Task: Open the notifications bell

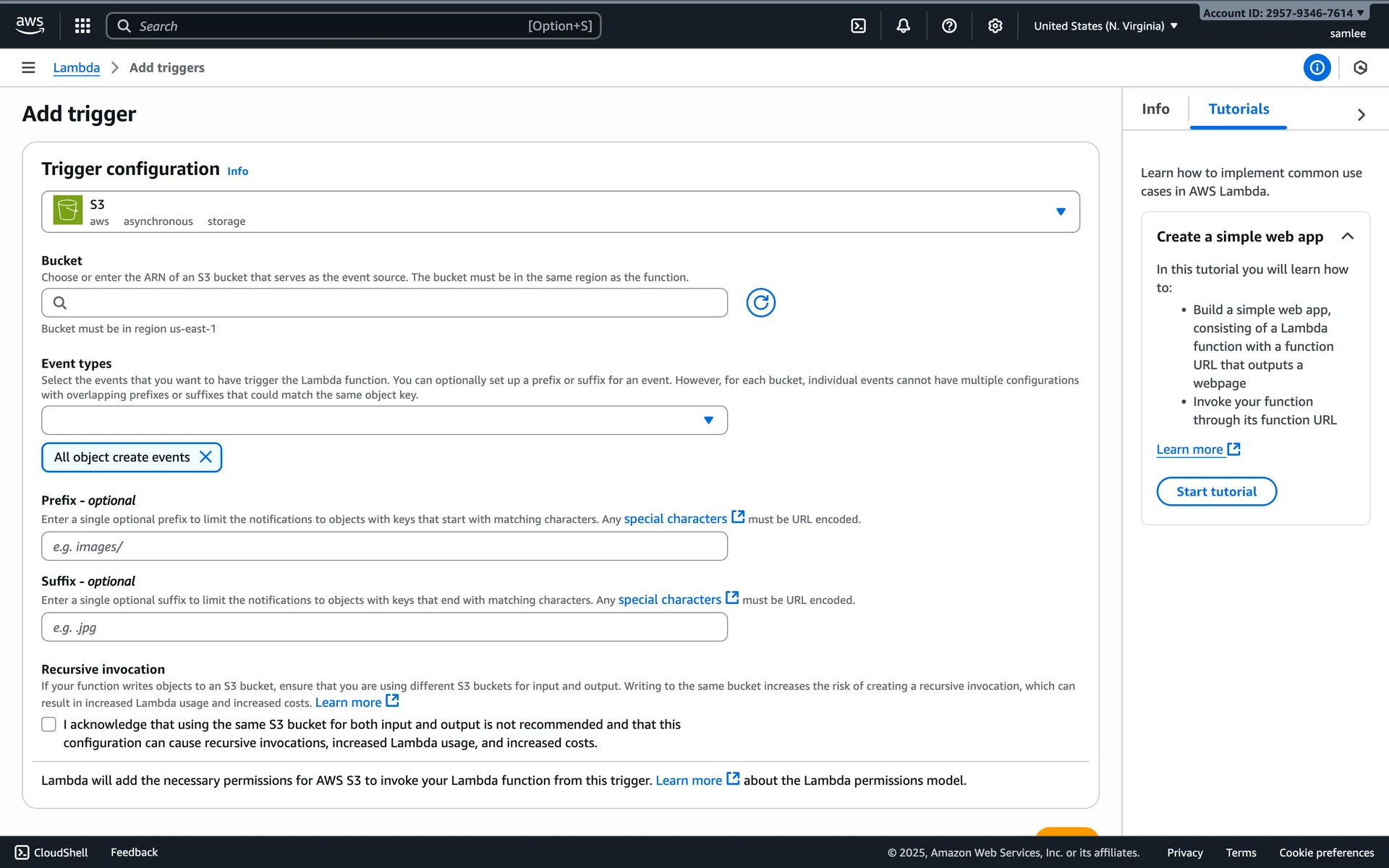Action: tap(904, 26)
